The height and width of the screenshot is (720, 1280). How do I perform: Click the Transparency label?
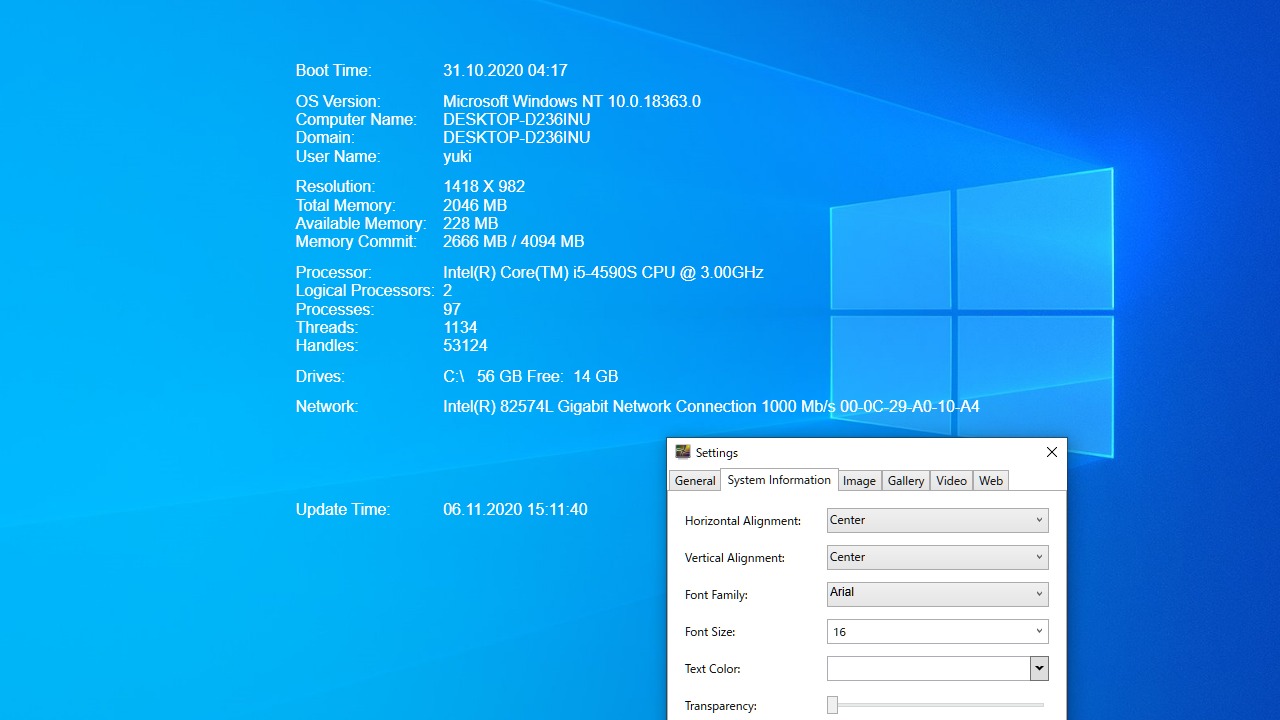(721, 706)
